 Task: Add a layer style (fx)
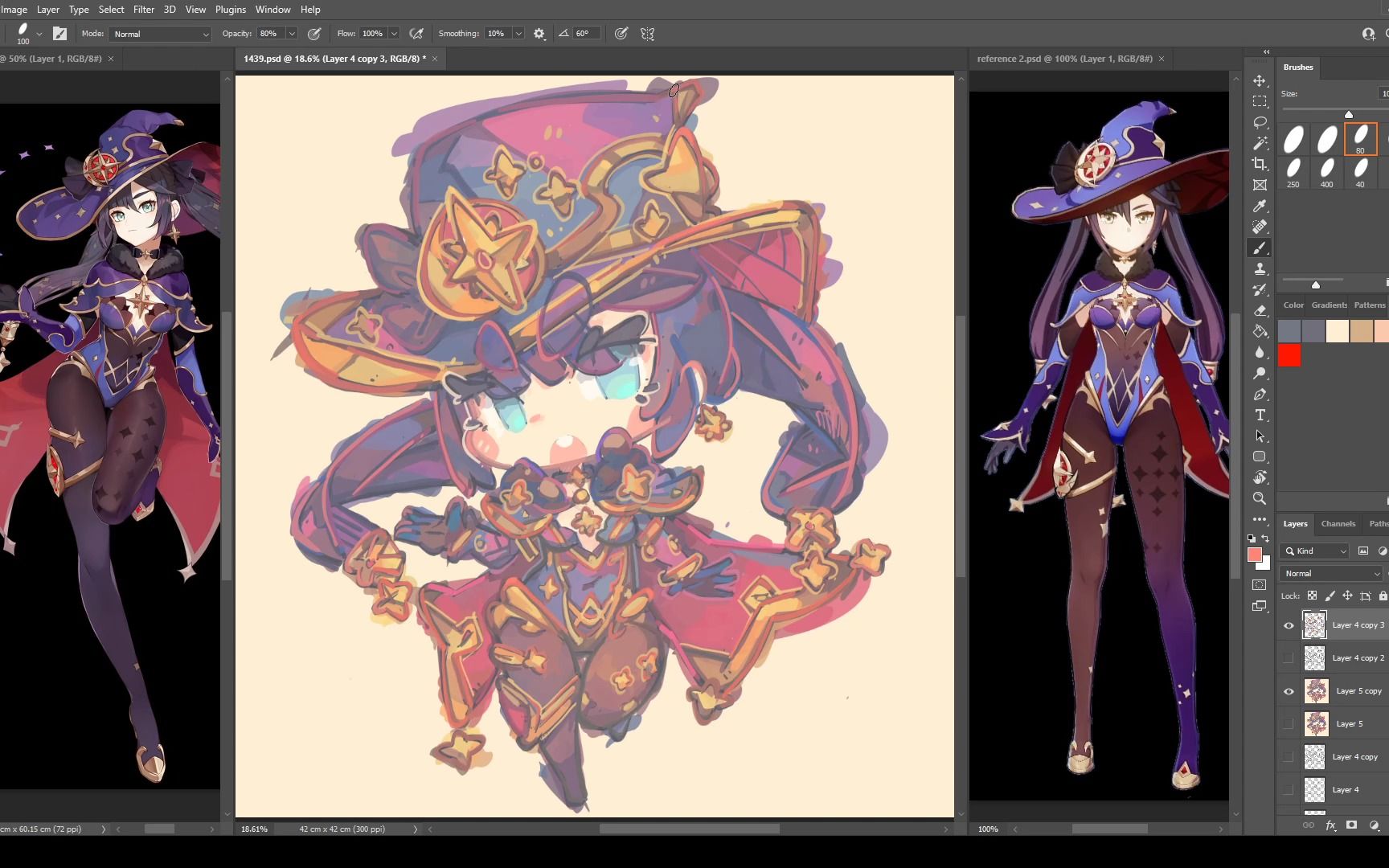1330,825
